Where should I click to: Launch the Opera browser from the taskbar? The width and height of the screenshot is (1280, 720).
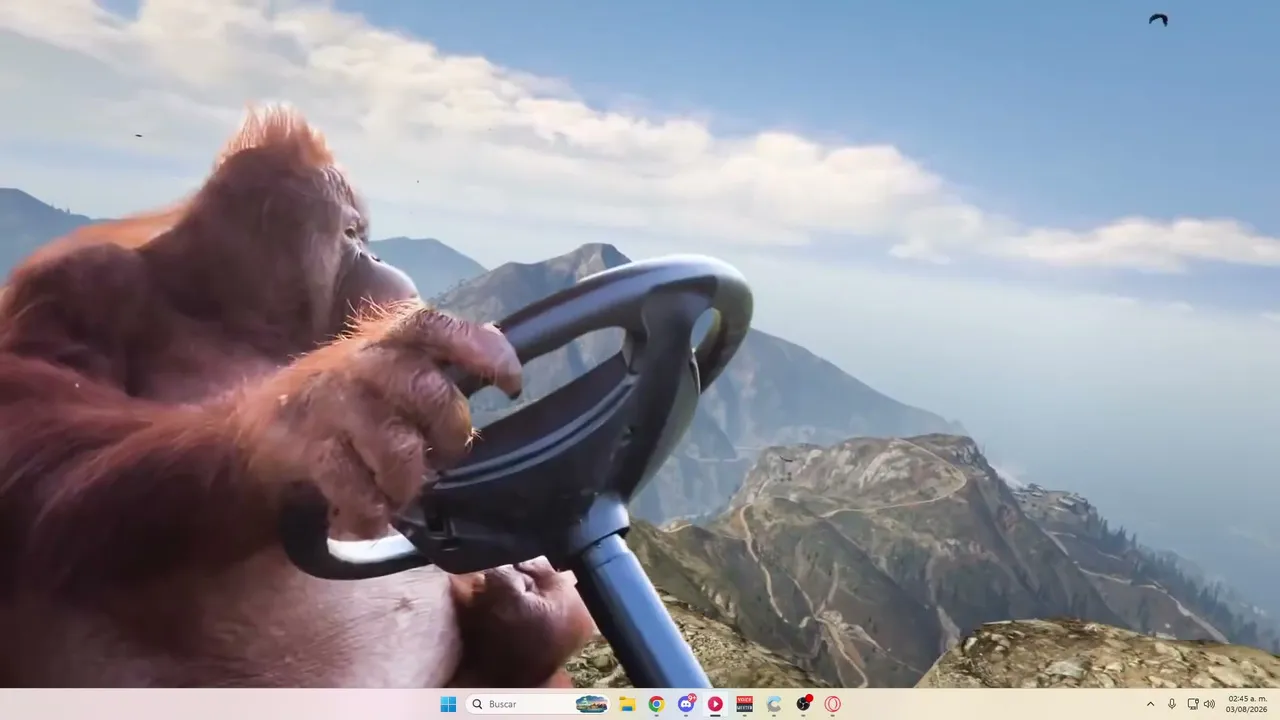point(833,704)
